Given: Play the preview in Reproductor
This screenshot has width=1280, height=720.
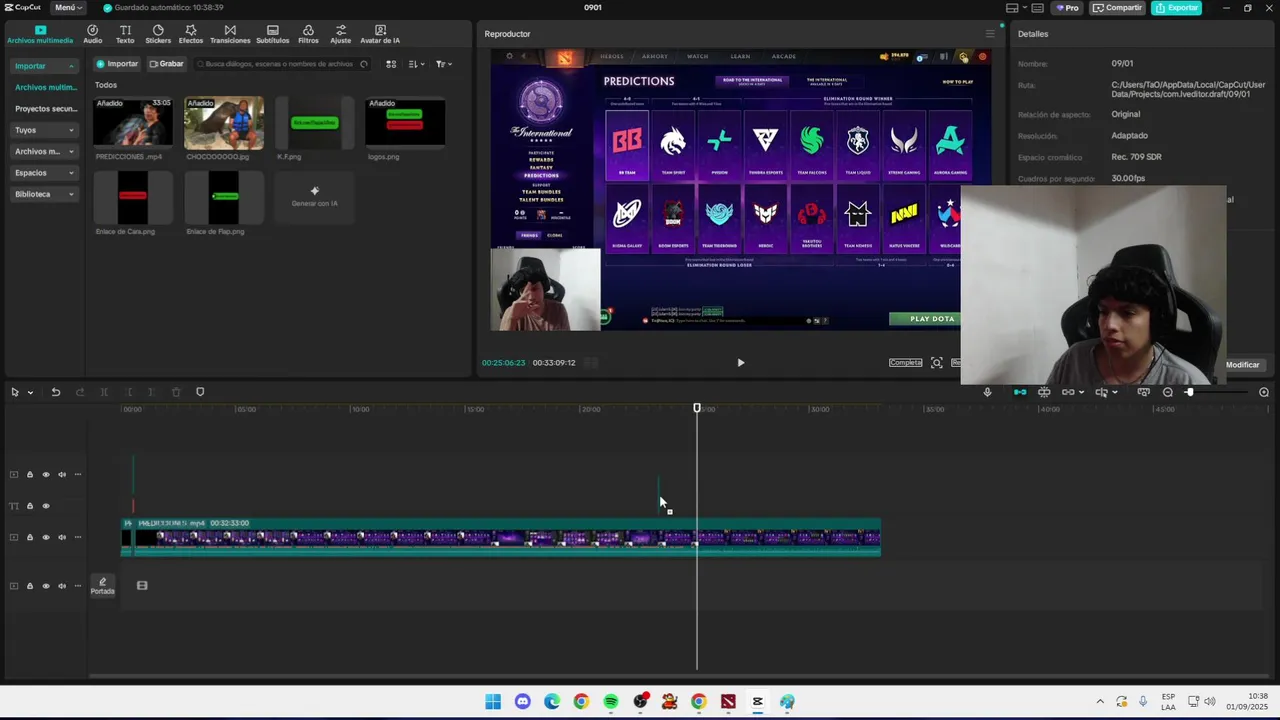Looking at the screenshot, I should coord(740,363).
